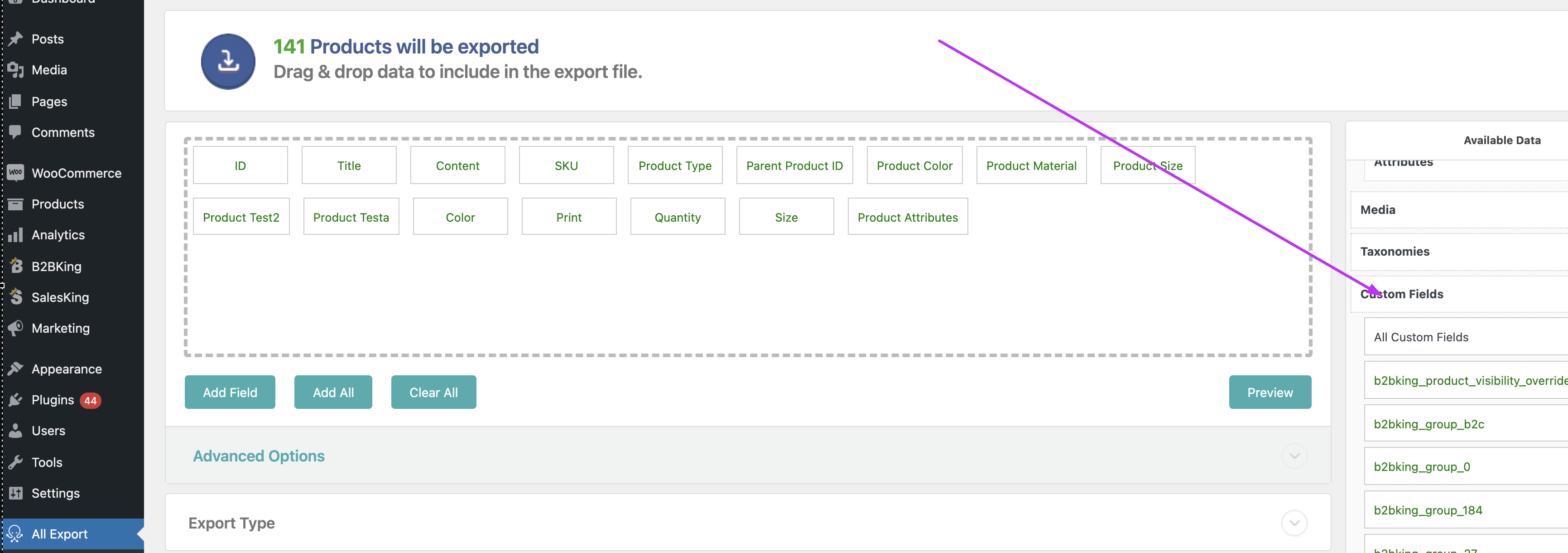Screen dimensions: 1568x553
Task: Click the Marketing megaphone icon
Action: 16,328
